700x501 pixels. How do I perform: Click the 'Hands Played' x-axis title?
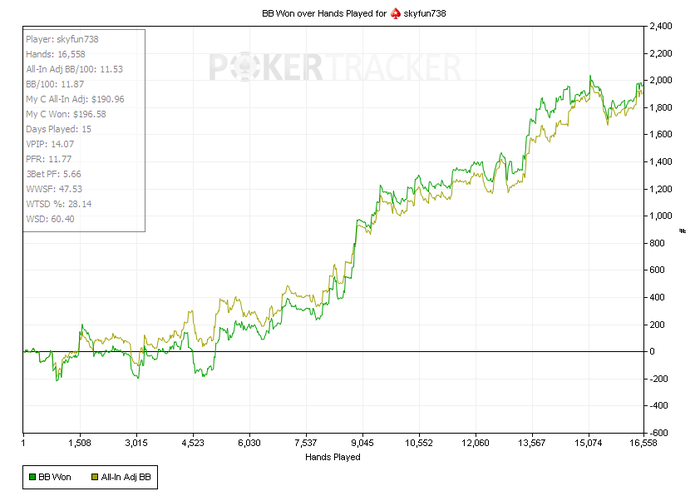pyautogui.click(x=333, y=457)
